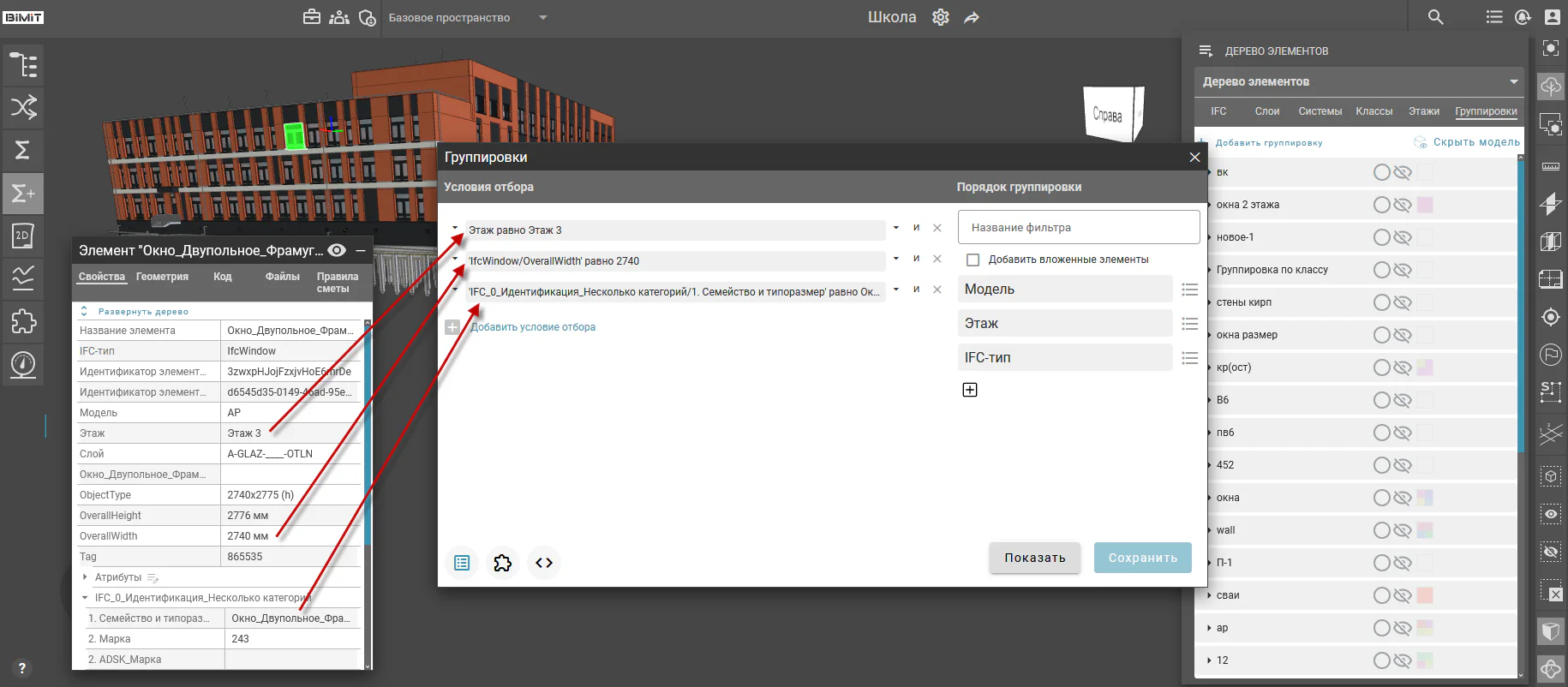The height and width of the screenshot is (687, 1568).
Task: Open the project settings gear next to Школа
Action: tap(941, 17)
